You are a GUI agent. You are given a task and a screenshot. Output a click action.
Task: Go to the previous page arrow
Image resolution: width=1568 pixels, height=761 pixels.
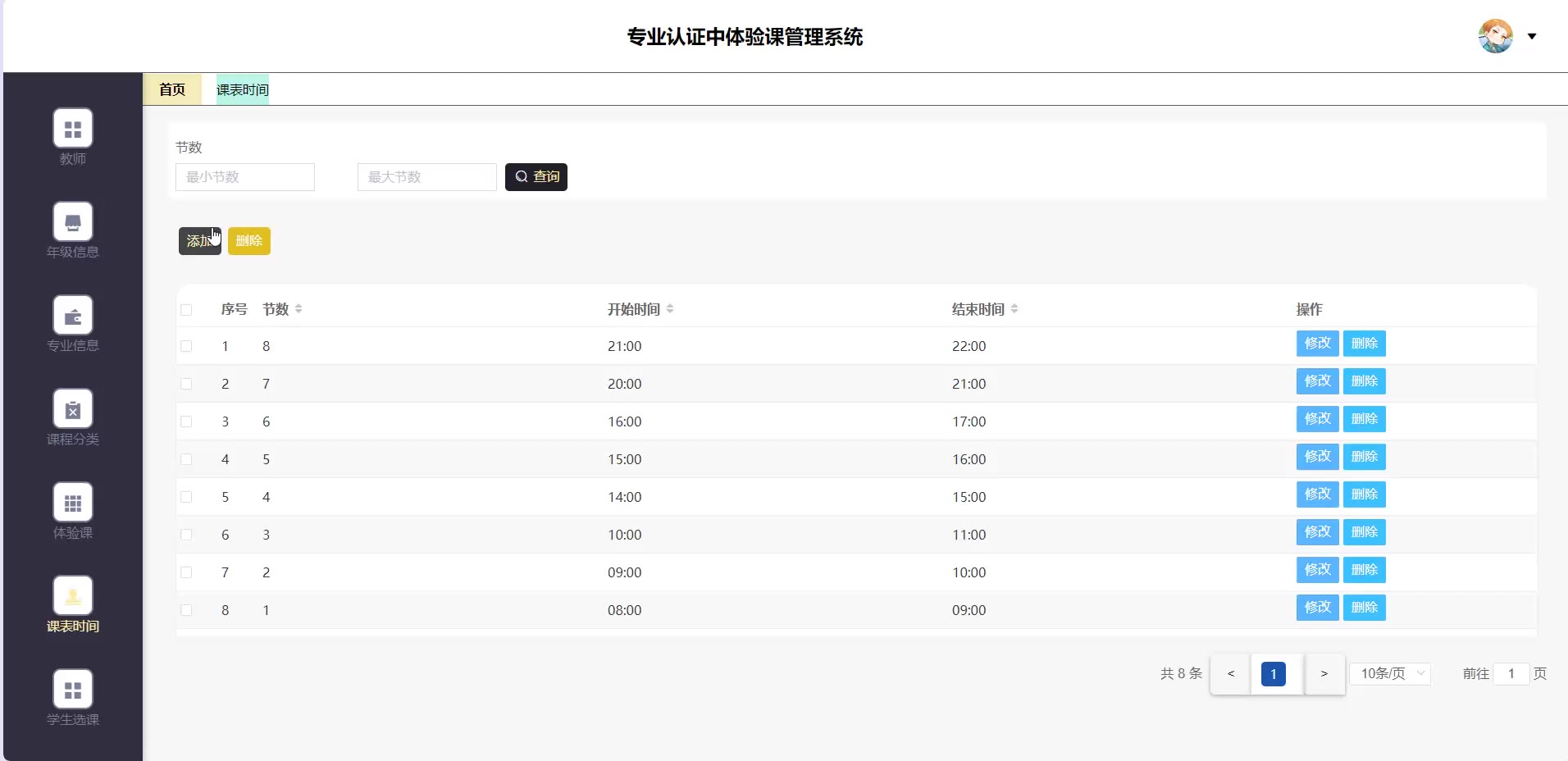click(1231, 674)
